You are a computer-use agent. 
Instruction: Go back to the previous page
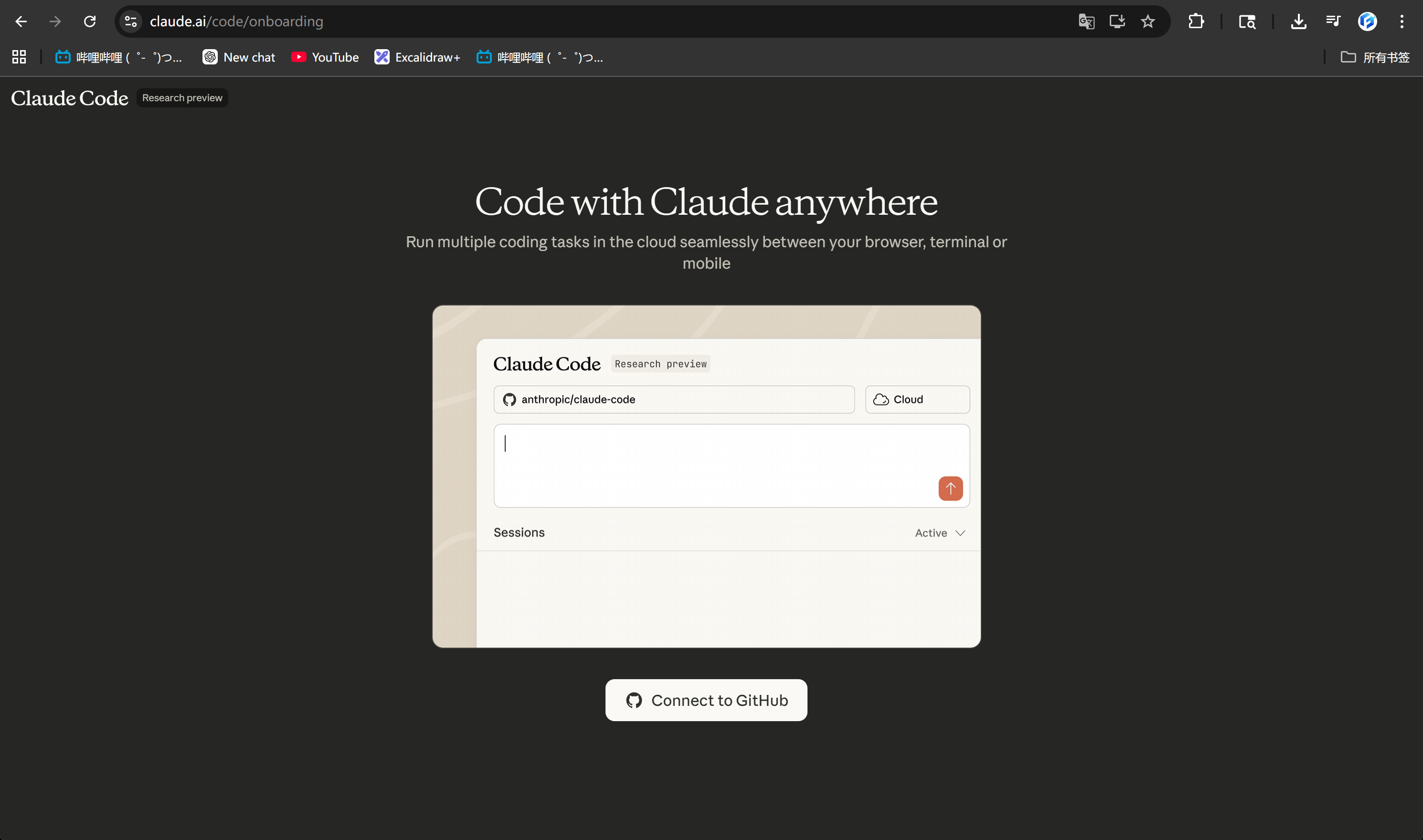coord(21,21)
